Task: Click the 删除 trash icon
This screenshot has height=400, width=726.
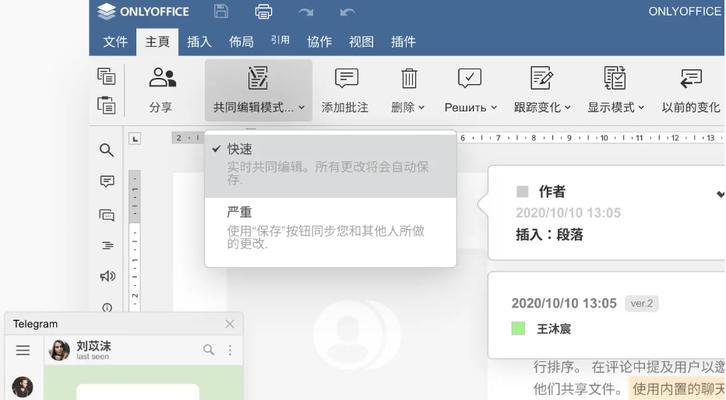Action: point(409,78)
